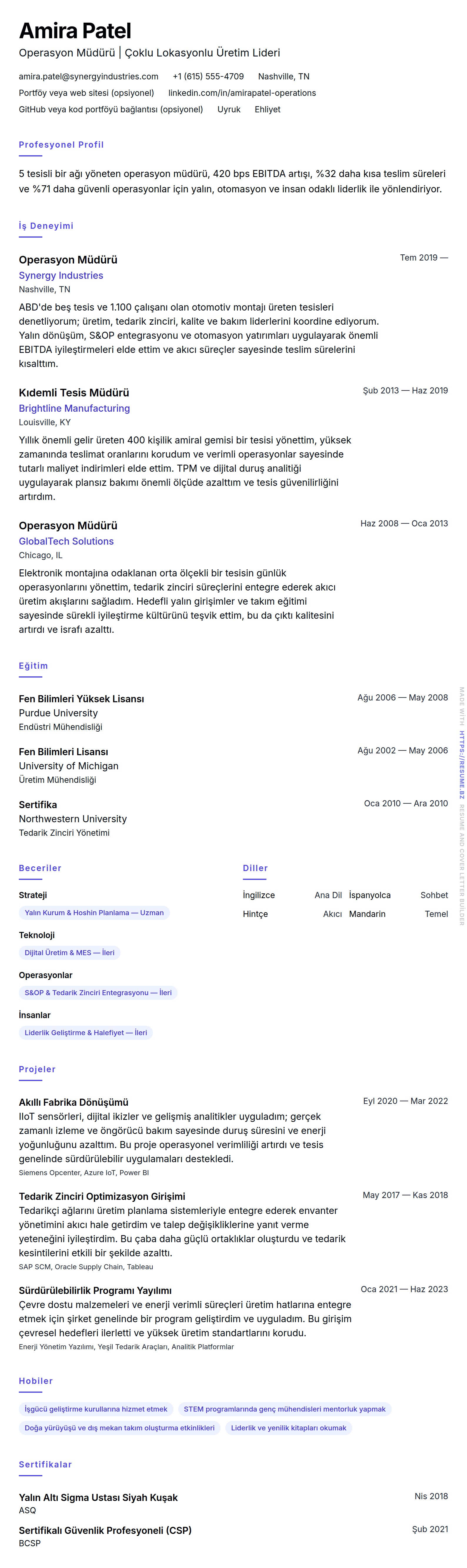Open the GlobalTech Solutions company link
467x1568 pixels.
tap(66, 541)
